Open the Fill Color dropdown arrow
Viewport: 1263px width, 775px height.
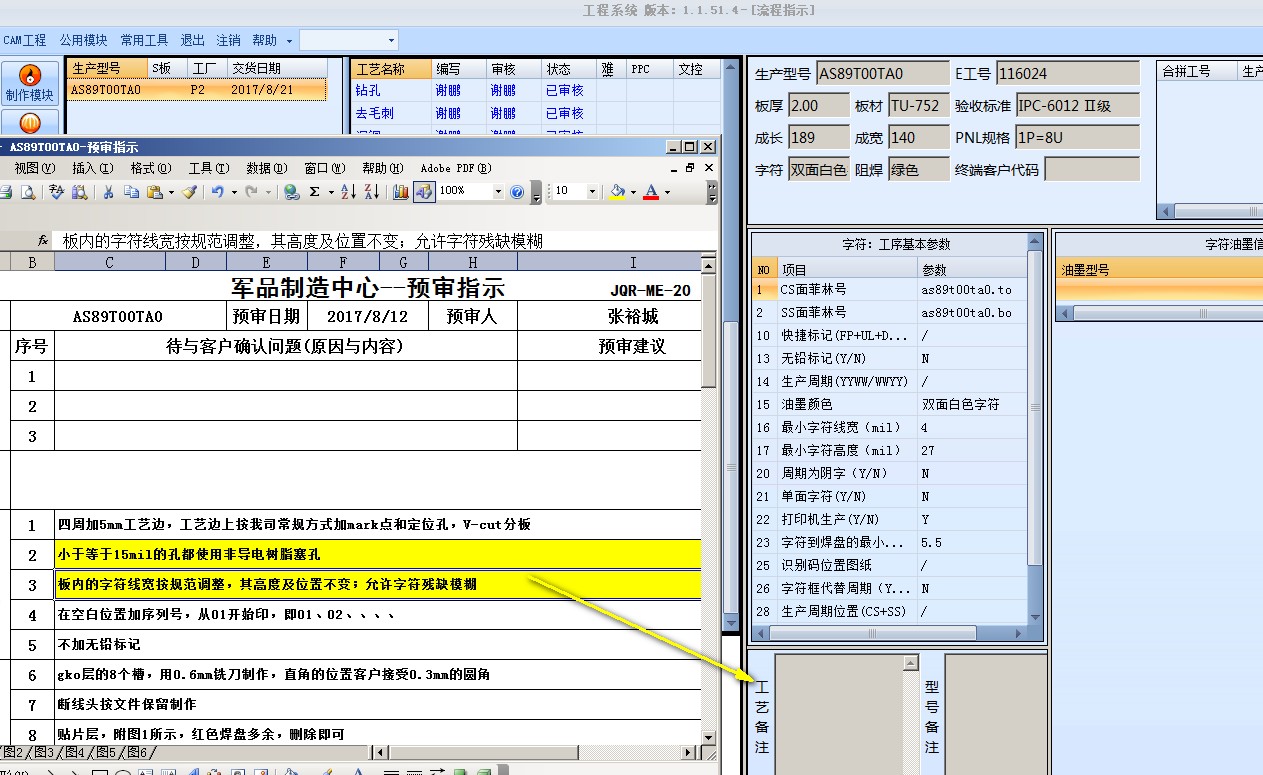coord(634,192)
